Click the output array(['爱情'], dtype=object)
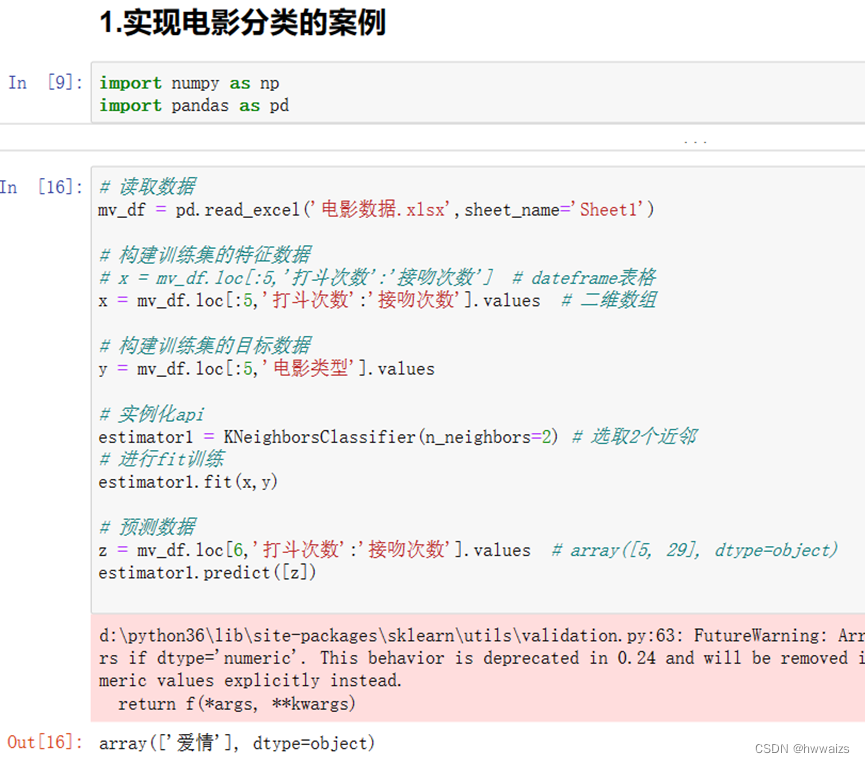Image resolution: width=865 pixels, height=763 pixels. pos(237,743)
